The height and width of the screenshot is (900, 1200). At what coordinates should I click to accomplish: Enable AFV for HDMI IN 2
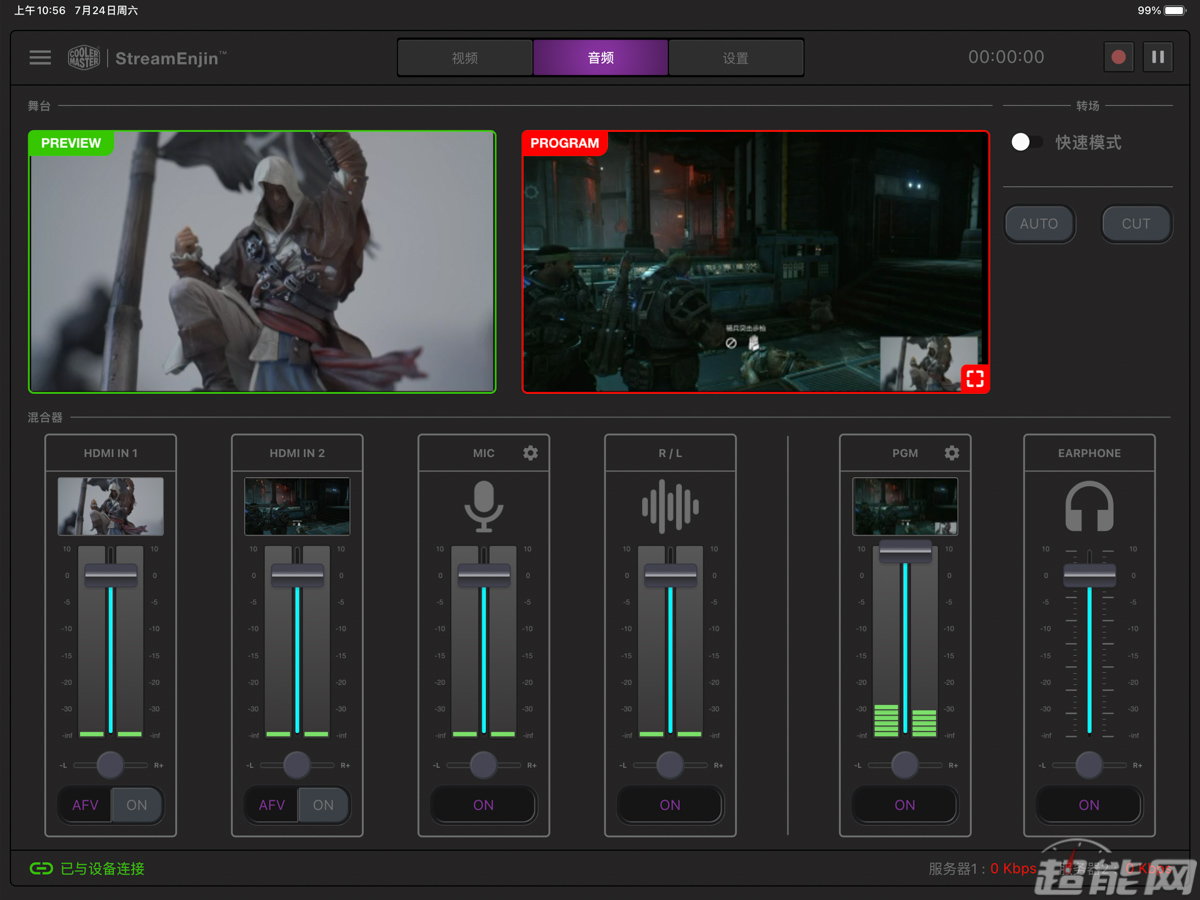click(272, 805)
